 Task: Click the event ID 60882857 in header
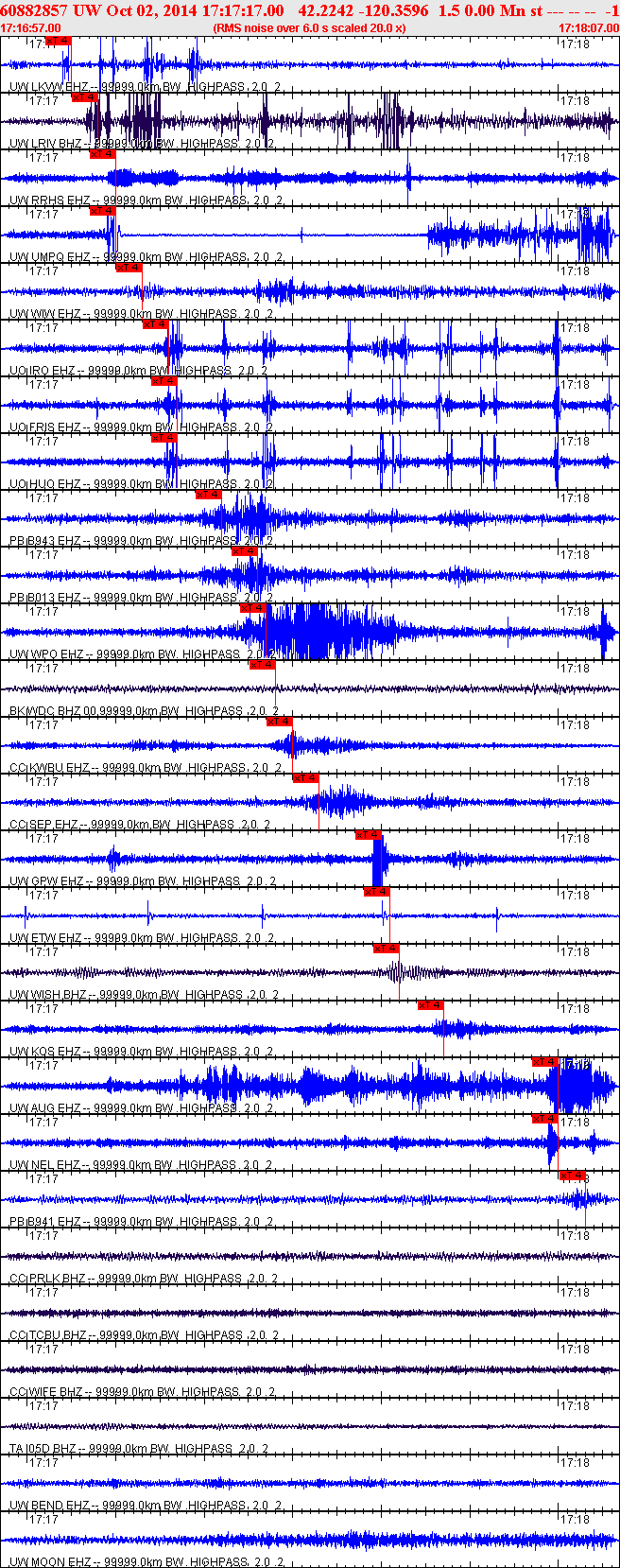[34, 10]
